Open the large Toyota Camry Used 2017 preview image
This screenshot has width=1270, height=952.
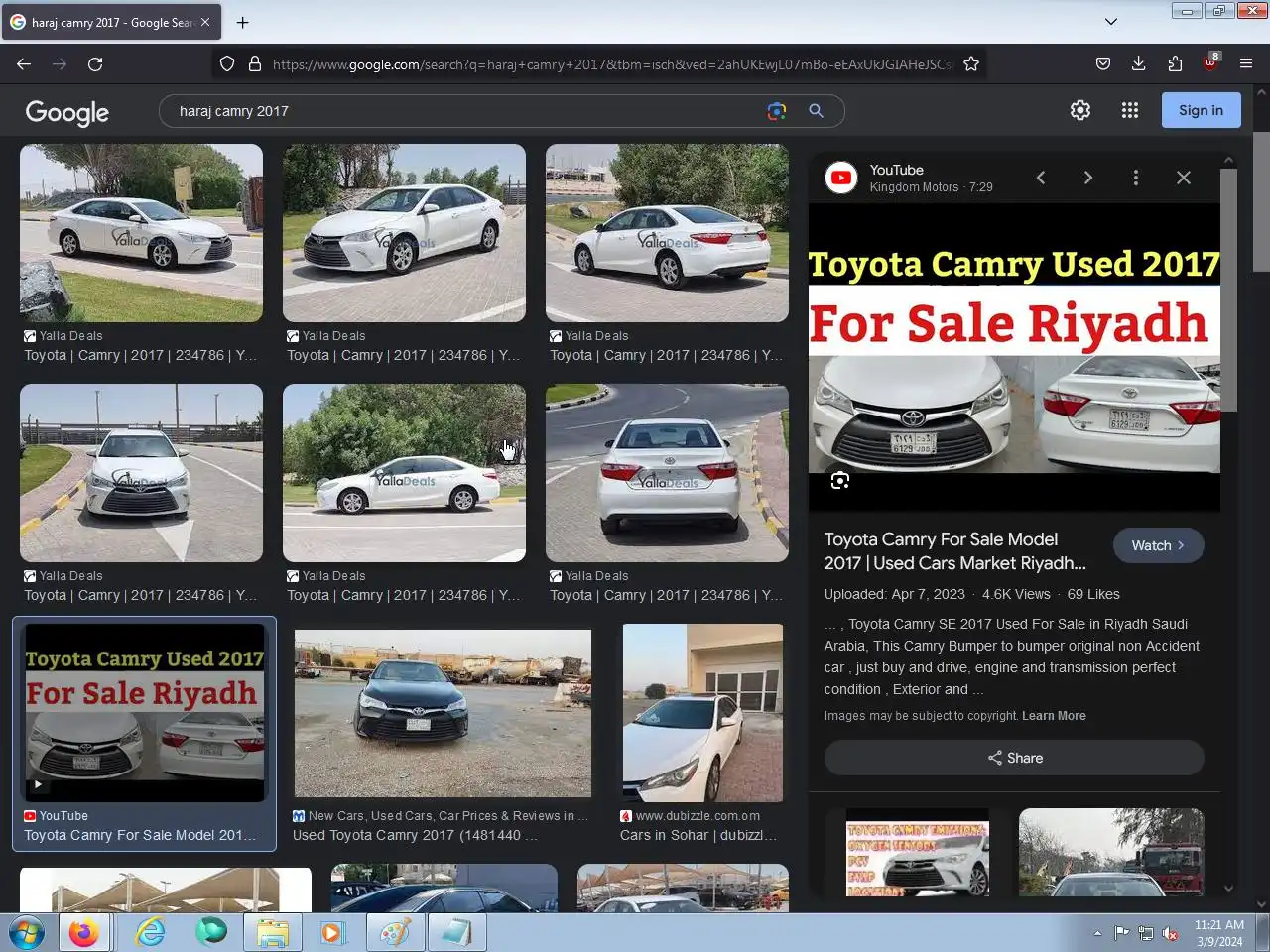1014,357
